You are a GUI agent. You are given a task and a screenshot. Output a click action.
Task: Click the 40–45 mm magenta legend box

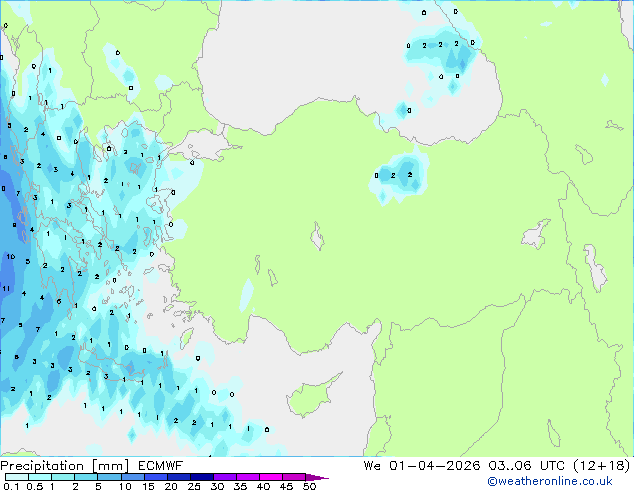(x=271, y=477)
